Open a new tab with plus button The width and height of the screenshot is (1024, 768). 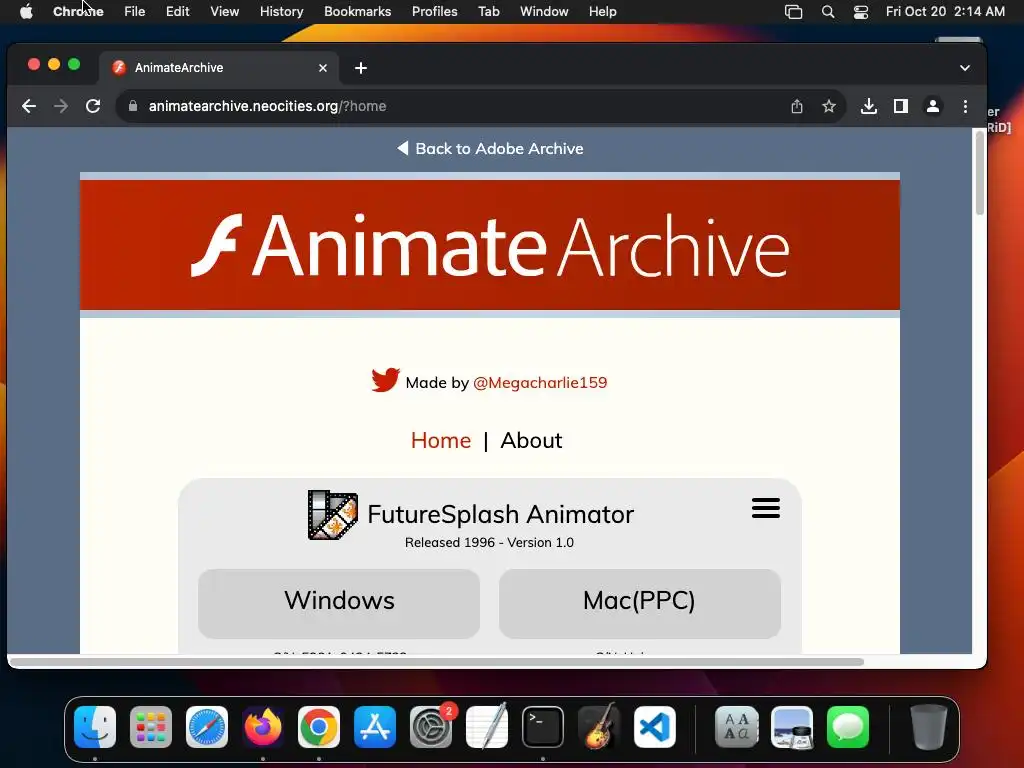tap(360, 68)
